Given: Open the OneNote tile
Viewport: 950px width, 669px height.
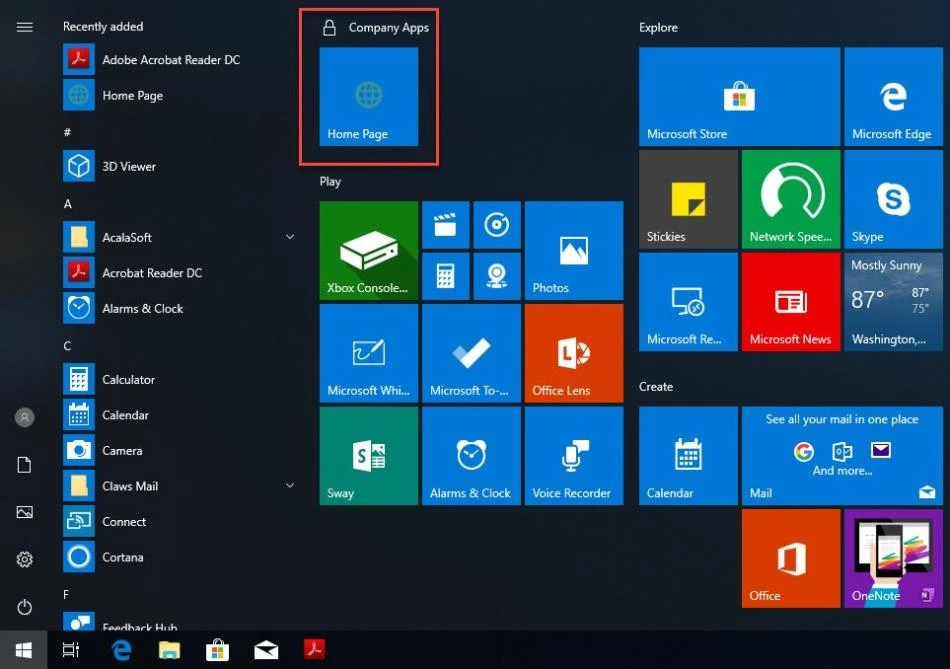Looking at the screenshot, I should click(893, 558).
